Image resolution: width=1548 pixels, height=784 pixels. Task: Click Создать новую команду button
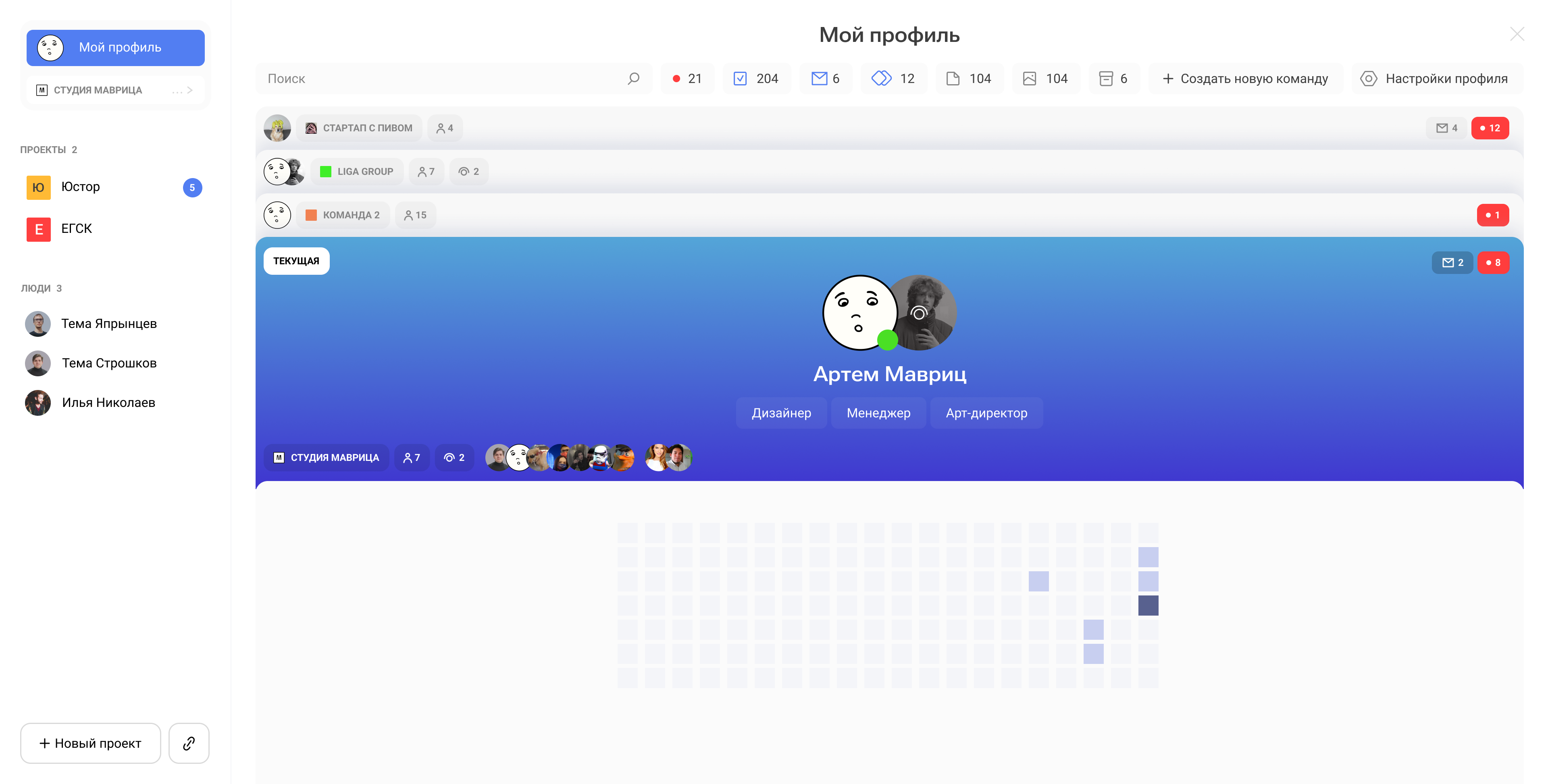pyautogui.click(x=1245, y=79)
